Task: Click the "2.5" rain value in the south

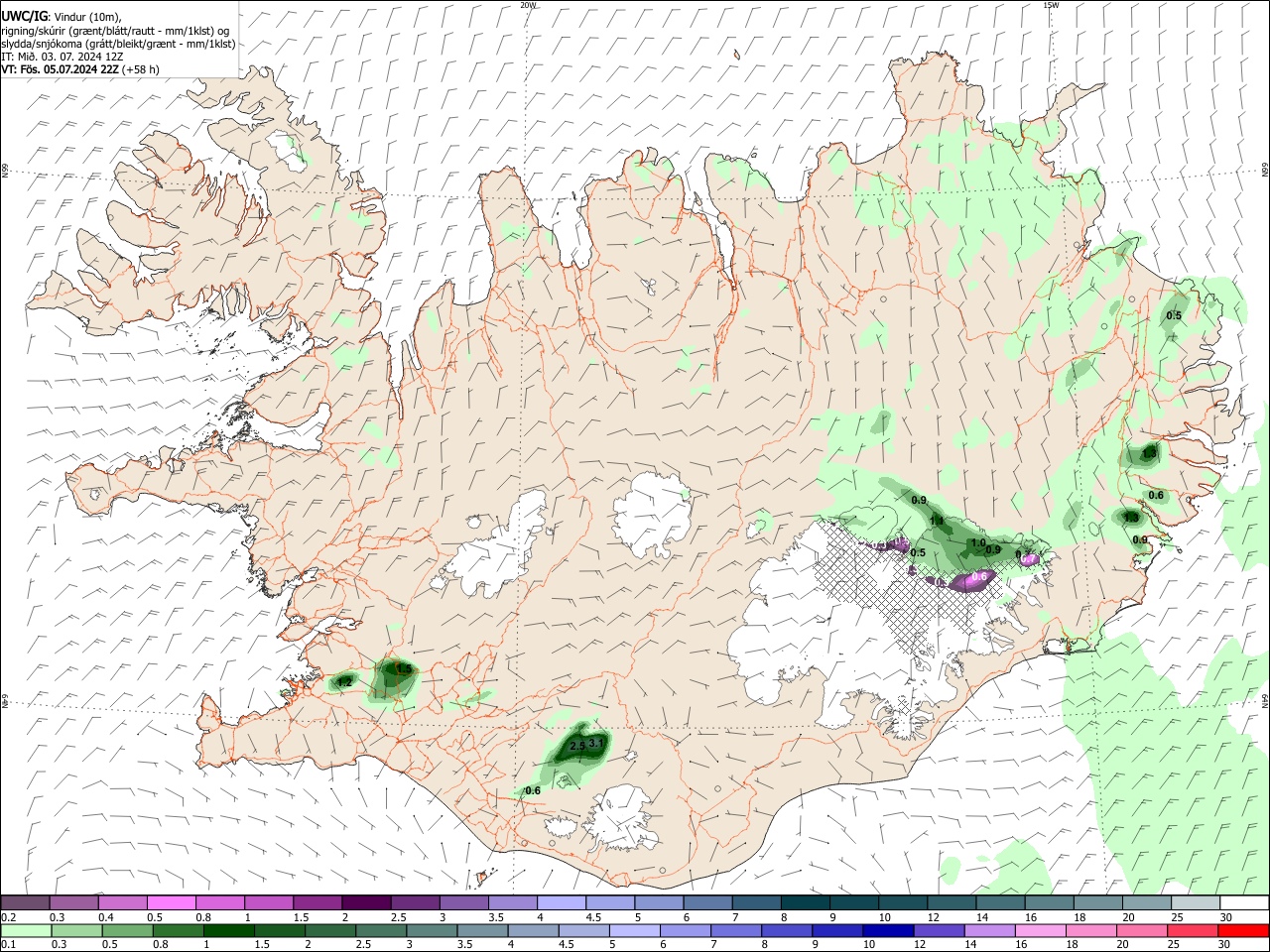Action: pyautogui.click(x=577, y=745)
